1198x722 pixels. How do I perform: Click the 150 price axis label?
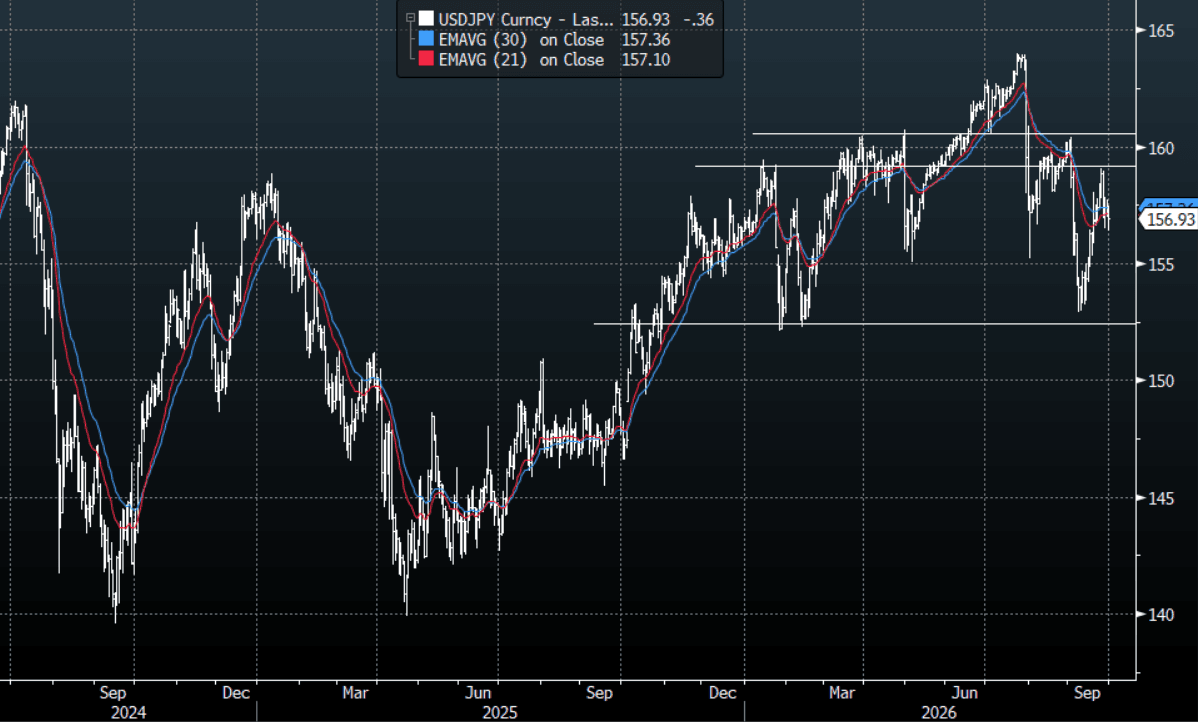(1161, 380)
